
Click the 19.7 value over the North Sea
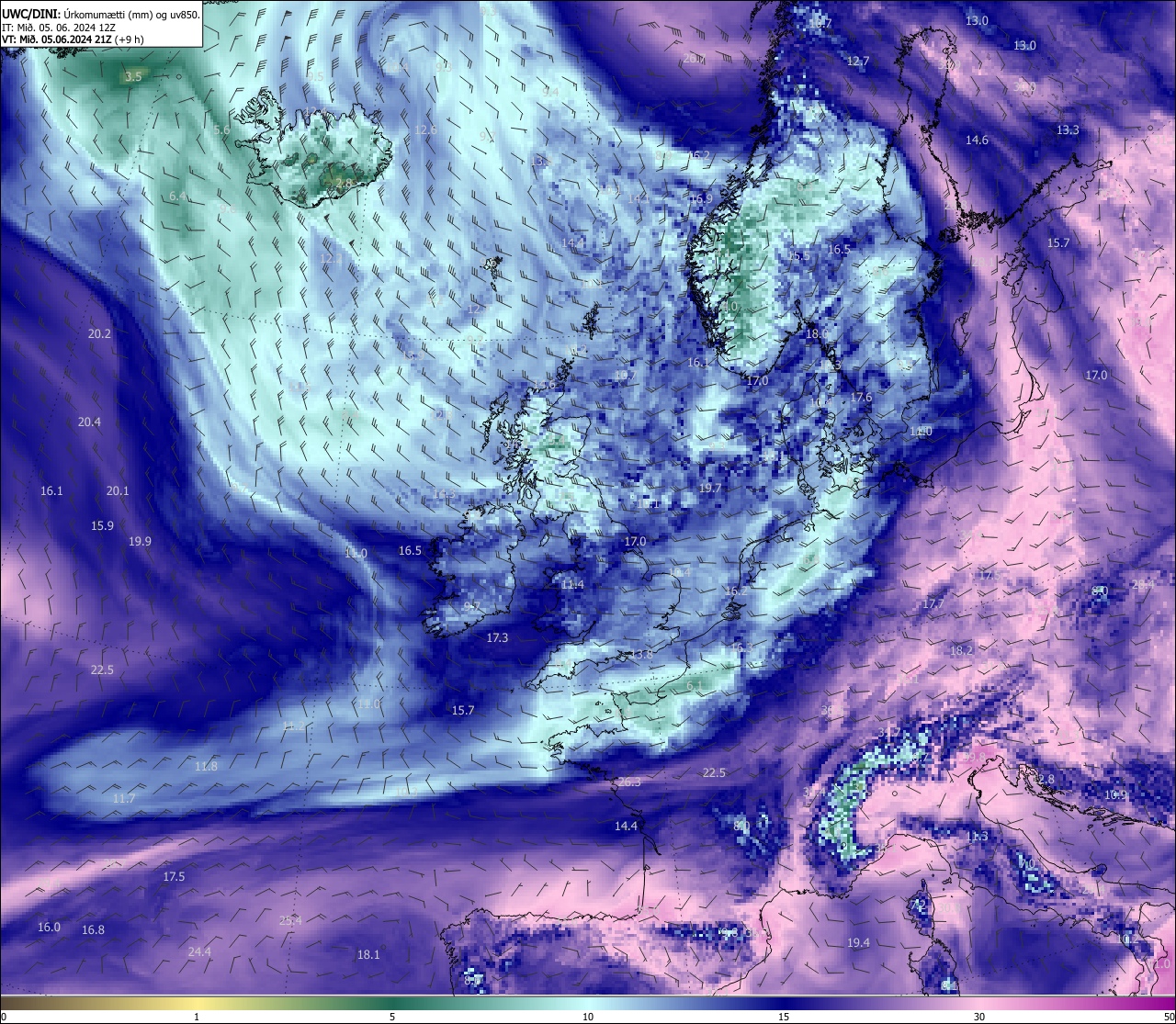pyautogui.click(x=710, y=489)
